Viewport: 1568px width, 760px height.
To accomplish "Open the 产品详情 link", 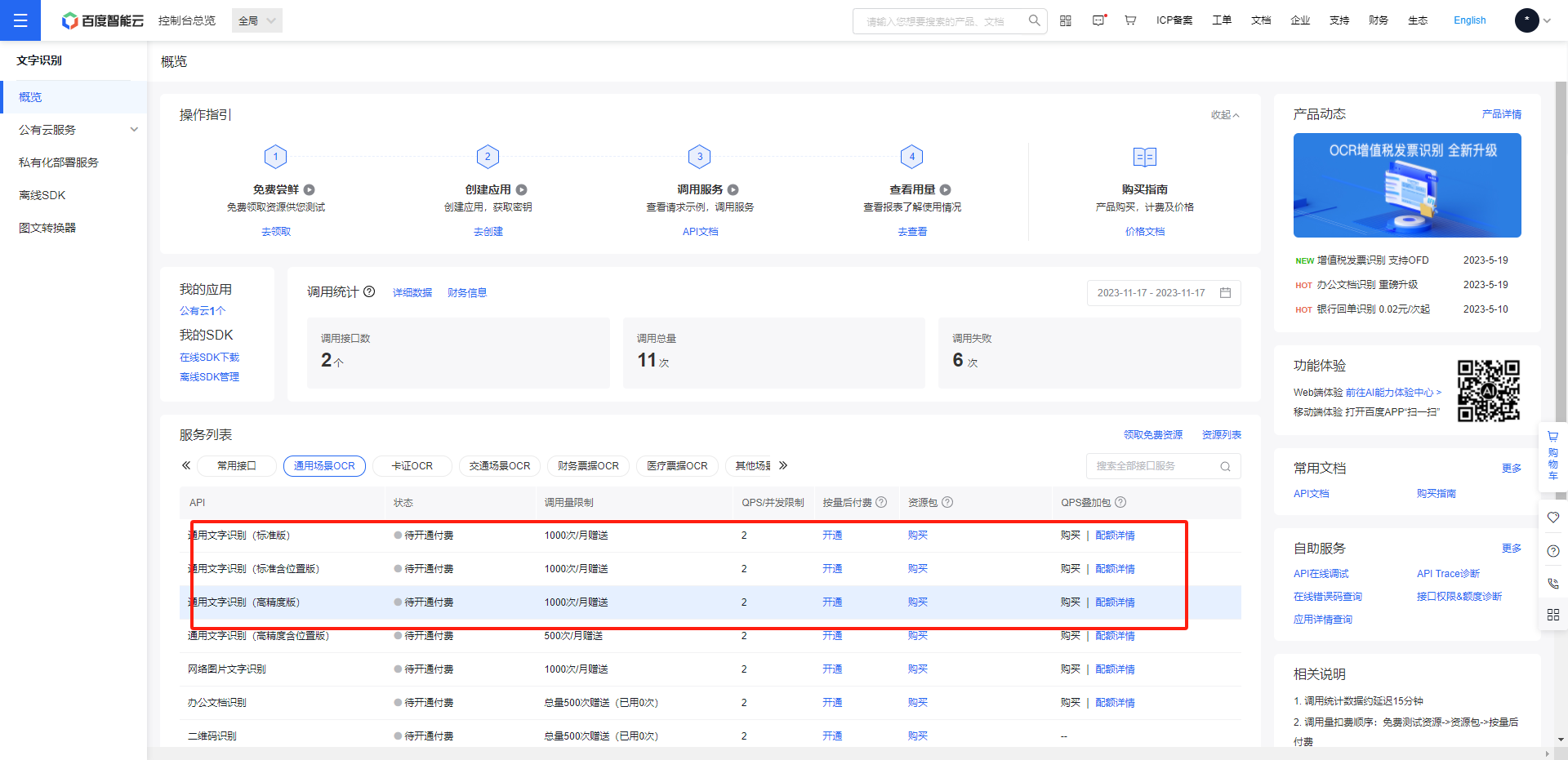I will [1502, 114].
